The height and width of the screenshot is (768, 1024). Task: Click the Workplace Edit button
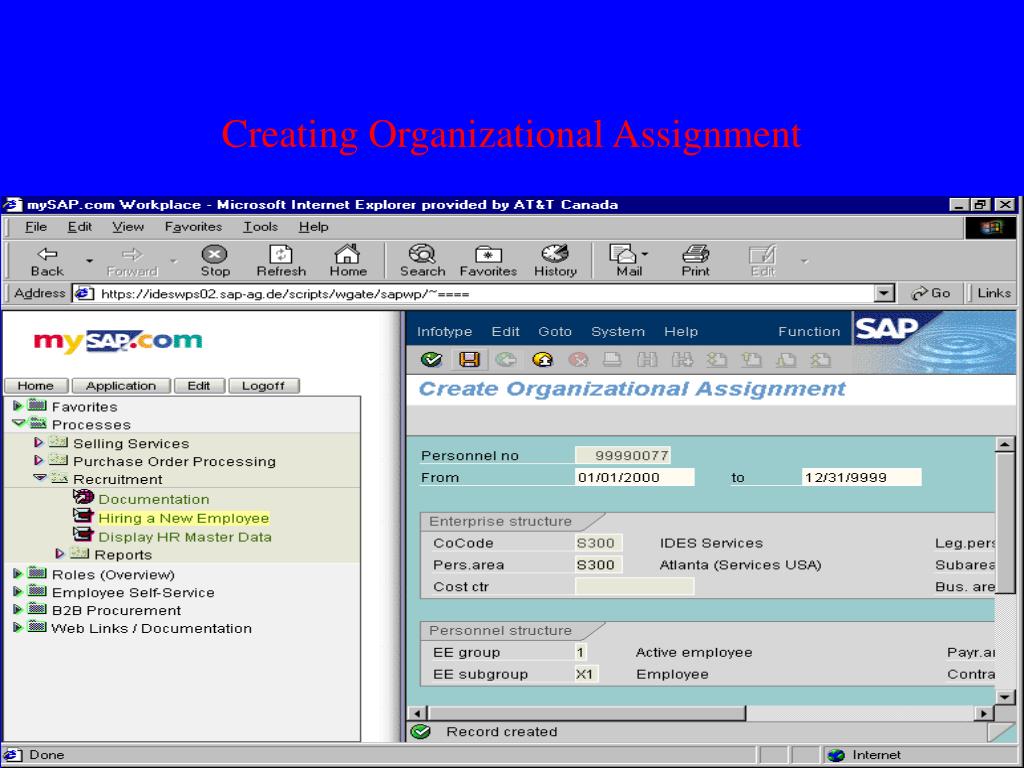click(x=199, y=386)
